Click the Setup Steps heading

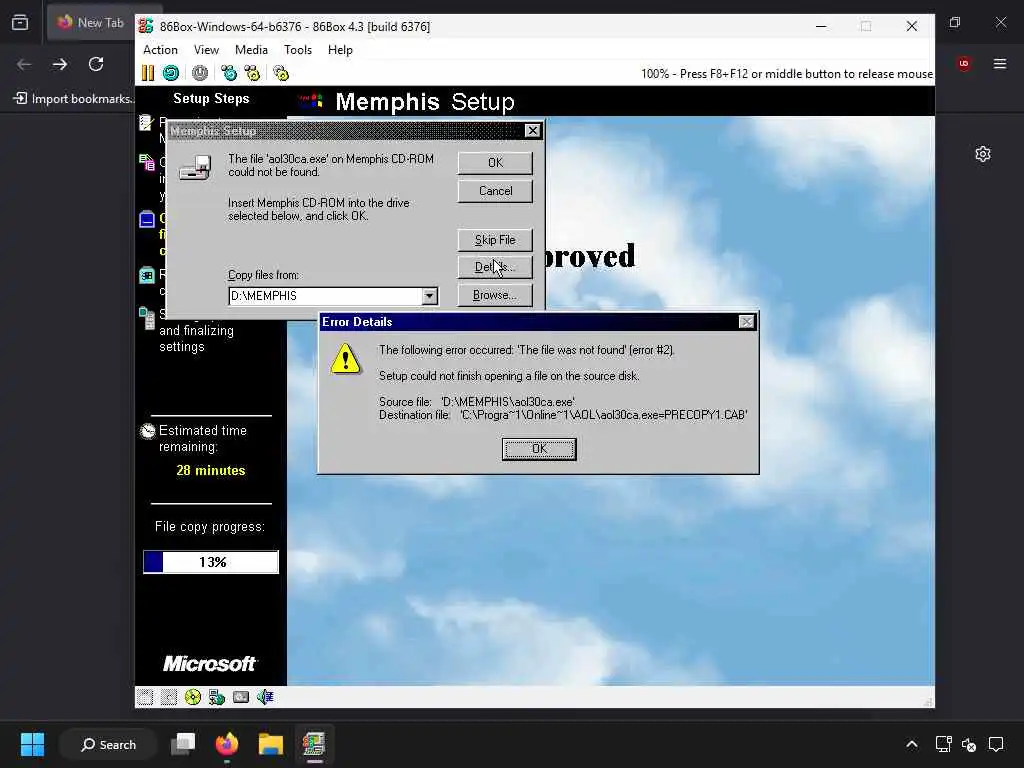[211, 99]
